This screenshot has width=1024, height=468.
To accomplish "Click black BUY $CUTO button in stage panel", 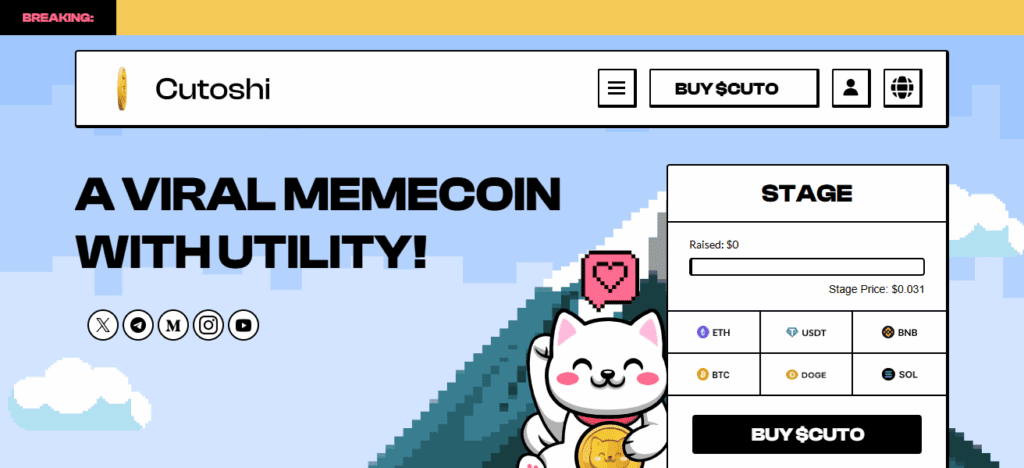I will [807, 434].
